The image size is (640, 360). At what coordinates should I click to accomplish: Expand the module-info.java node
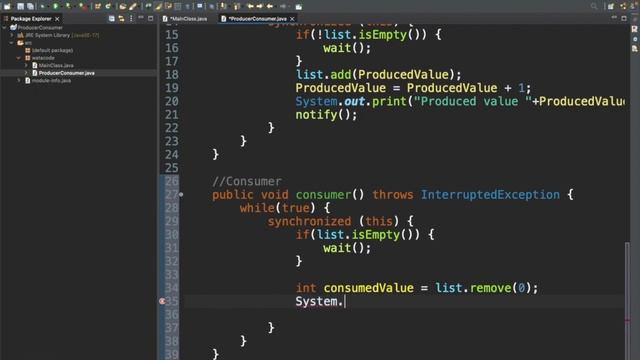click(x=19, y=80)
